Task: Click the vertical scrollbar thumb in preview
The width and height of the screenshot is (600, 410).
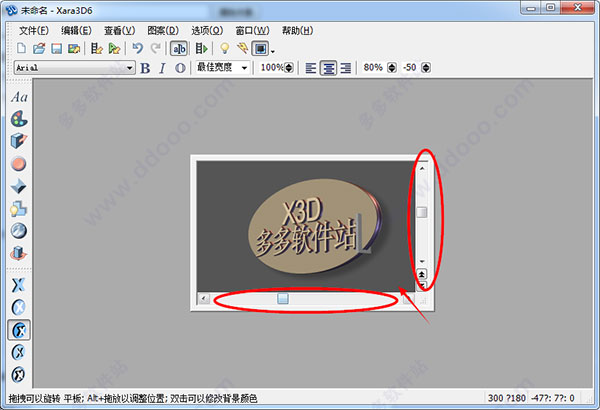Action: click(x=422, y=212)
